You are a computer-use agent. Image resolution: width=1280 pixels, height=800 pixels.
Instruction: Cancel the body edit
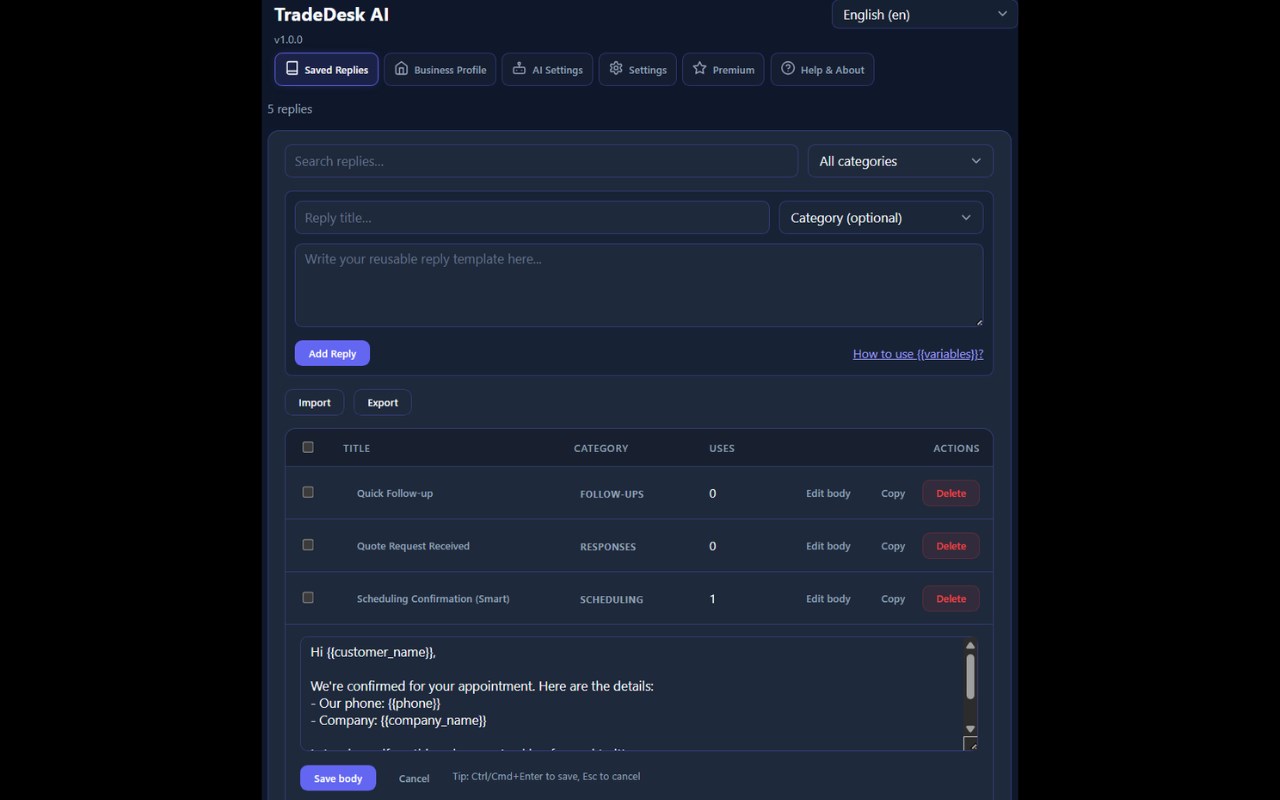(x=414, y=778)
